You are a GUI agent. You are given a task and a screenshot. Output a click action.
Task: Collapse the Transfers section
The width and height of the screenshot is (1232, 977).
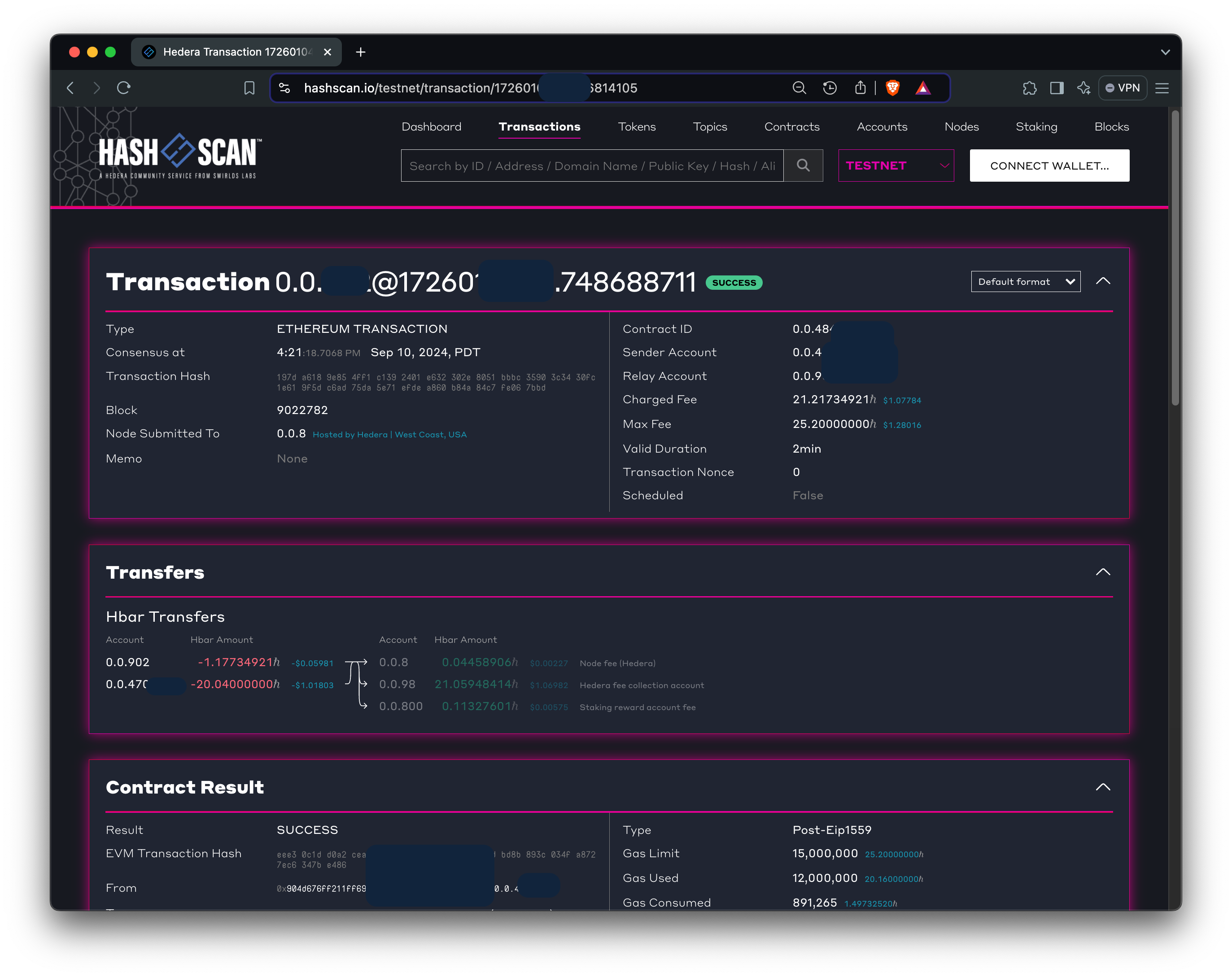click(x=1103, y=572)
